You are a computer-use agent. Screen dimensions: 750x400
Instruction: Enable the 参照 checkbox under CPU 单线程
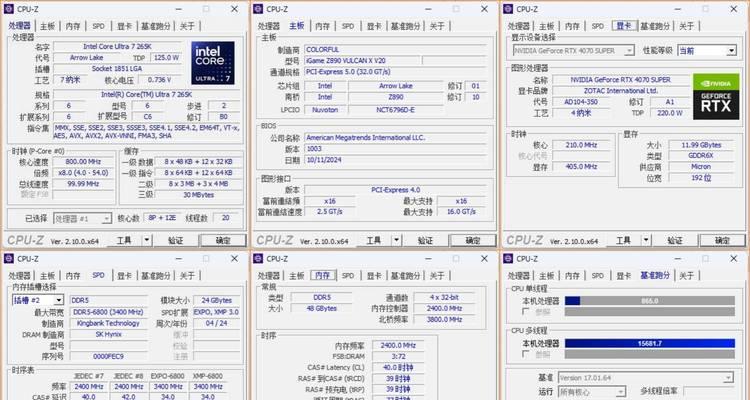(526, 311)
